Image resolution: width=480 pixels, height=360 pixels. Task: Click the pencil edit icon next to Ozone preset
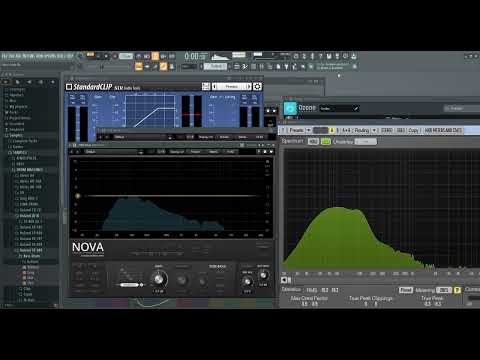coord(356,108)
